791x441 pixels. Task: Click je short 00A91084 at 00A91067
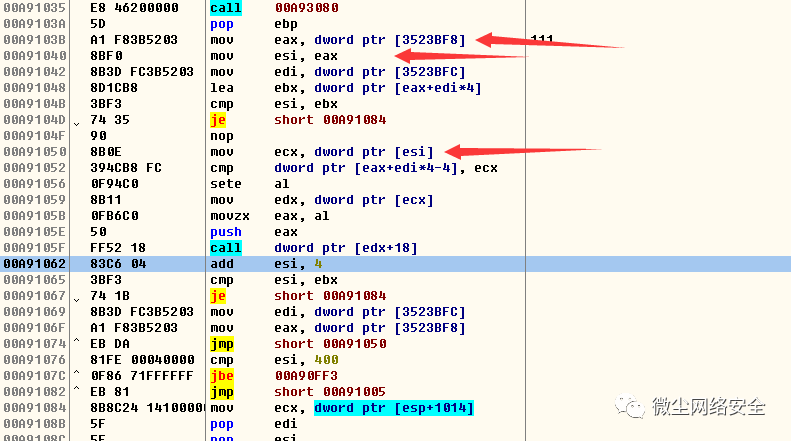pos(298,296)
